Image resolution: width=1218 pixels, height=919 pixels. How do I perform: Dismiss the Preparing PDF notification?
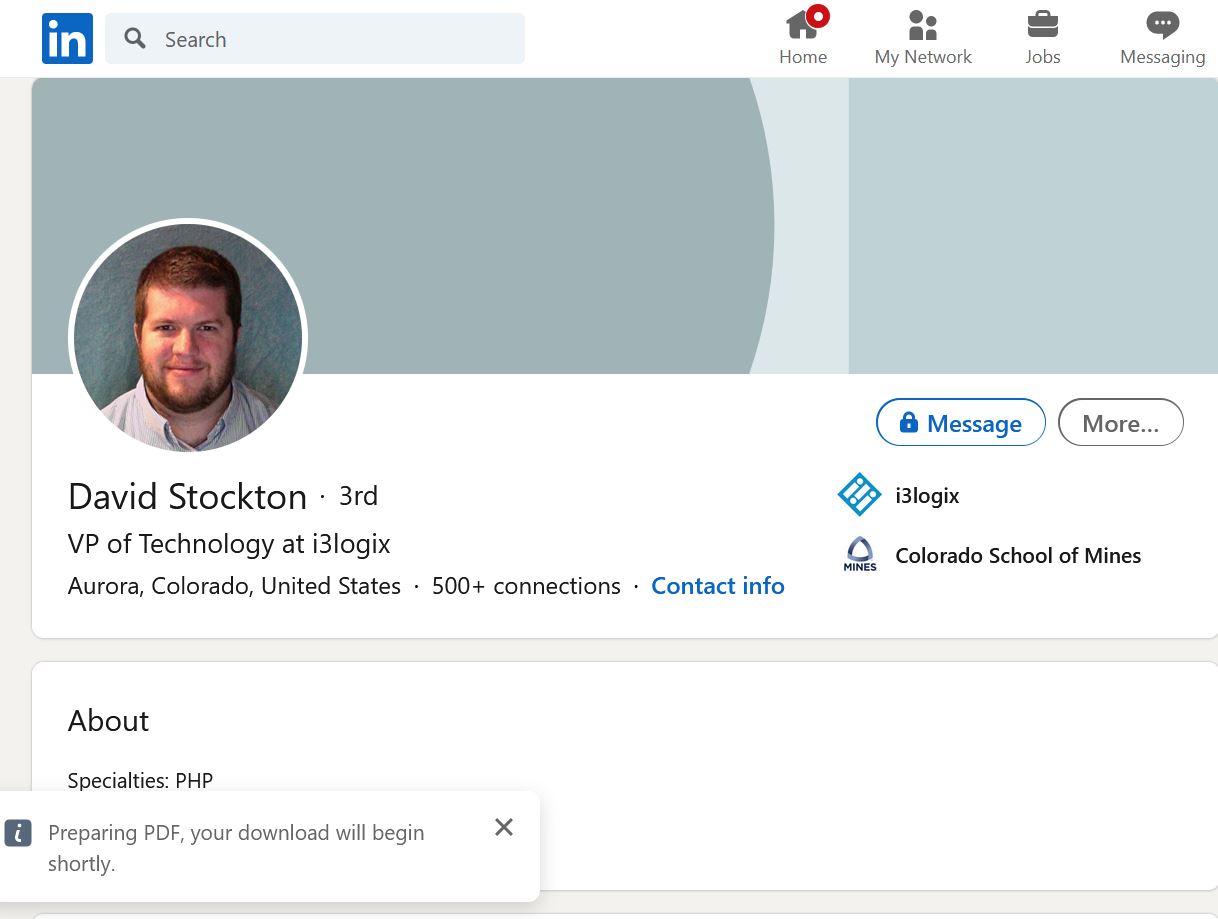click(x=504, y=827)
